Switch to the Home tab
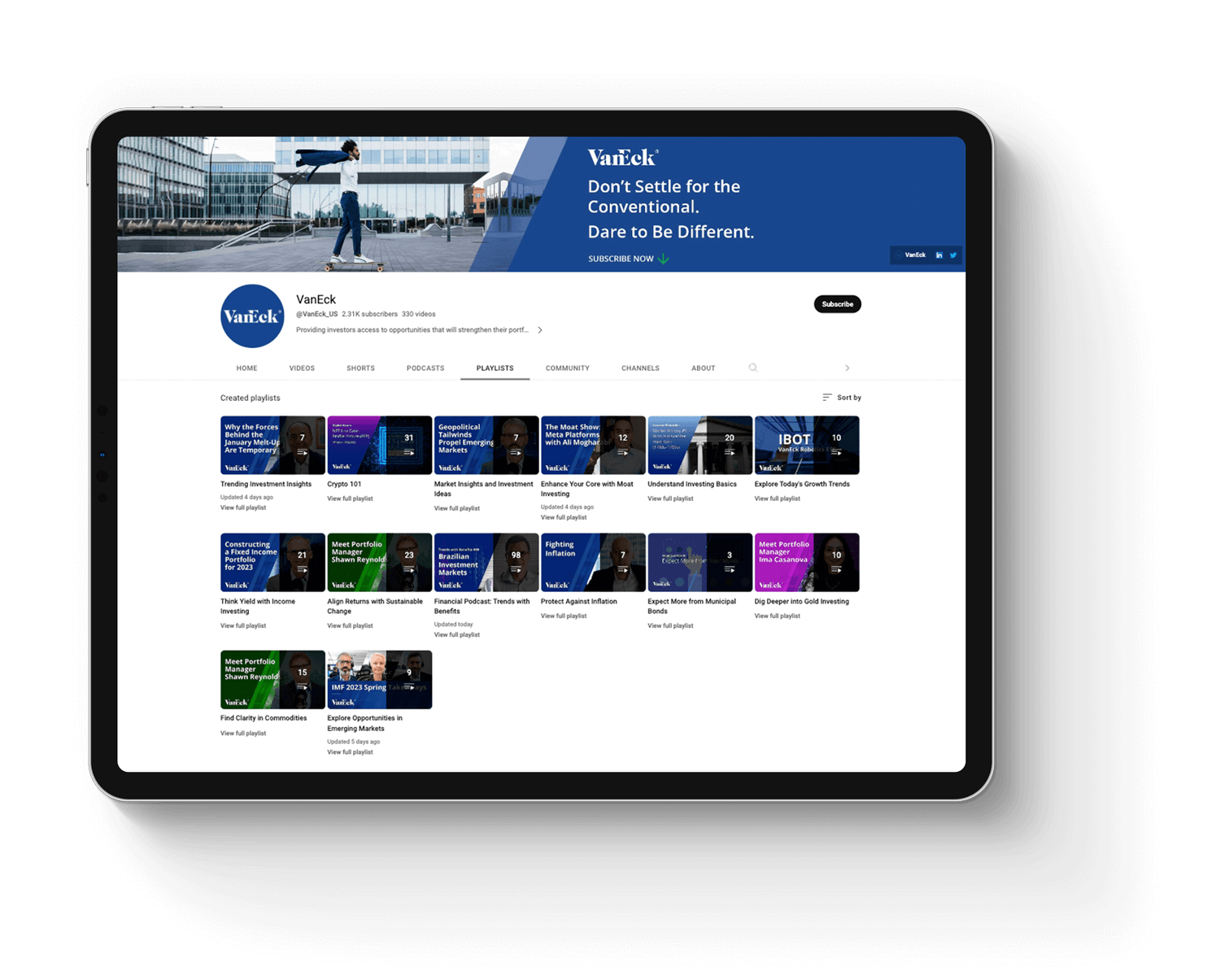The image size is (1220, 980). (x=246, y=368)
